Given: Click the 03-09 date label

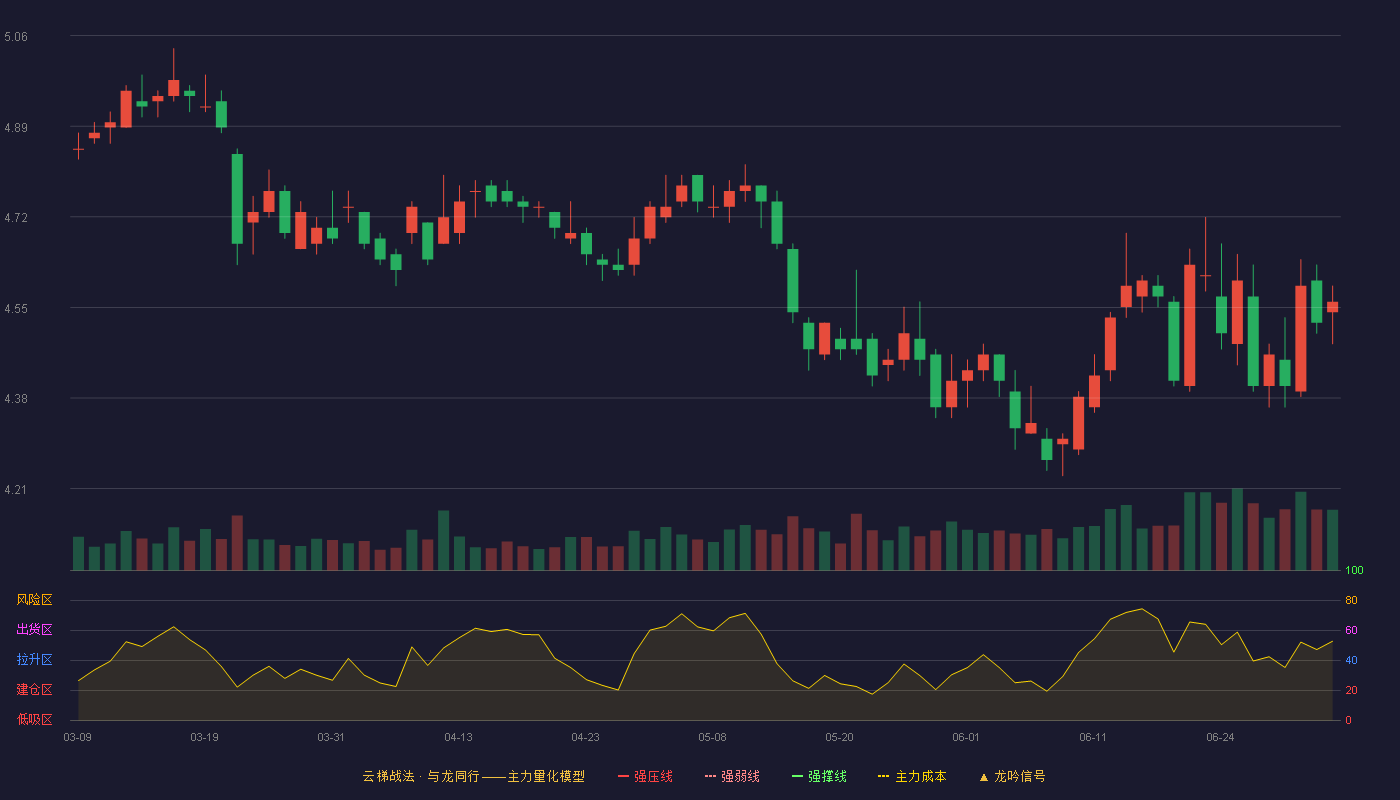Looking at the screenshot, I should click(x=78, y=737).
